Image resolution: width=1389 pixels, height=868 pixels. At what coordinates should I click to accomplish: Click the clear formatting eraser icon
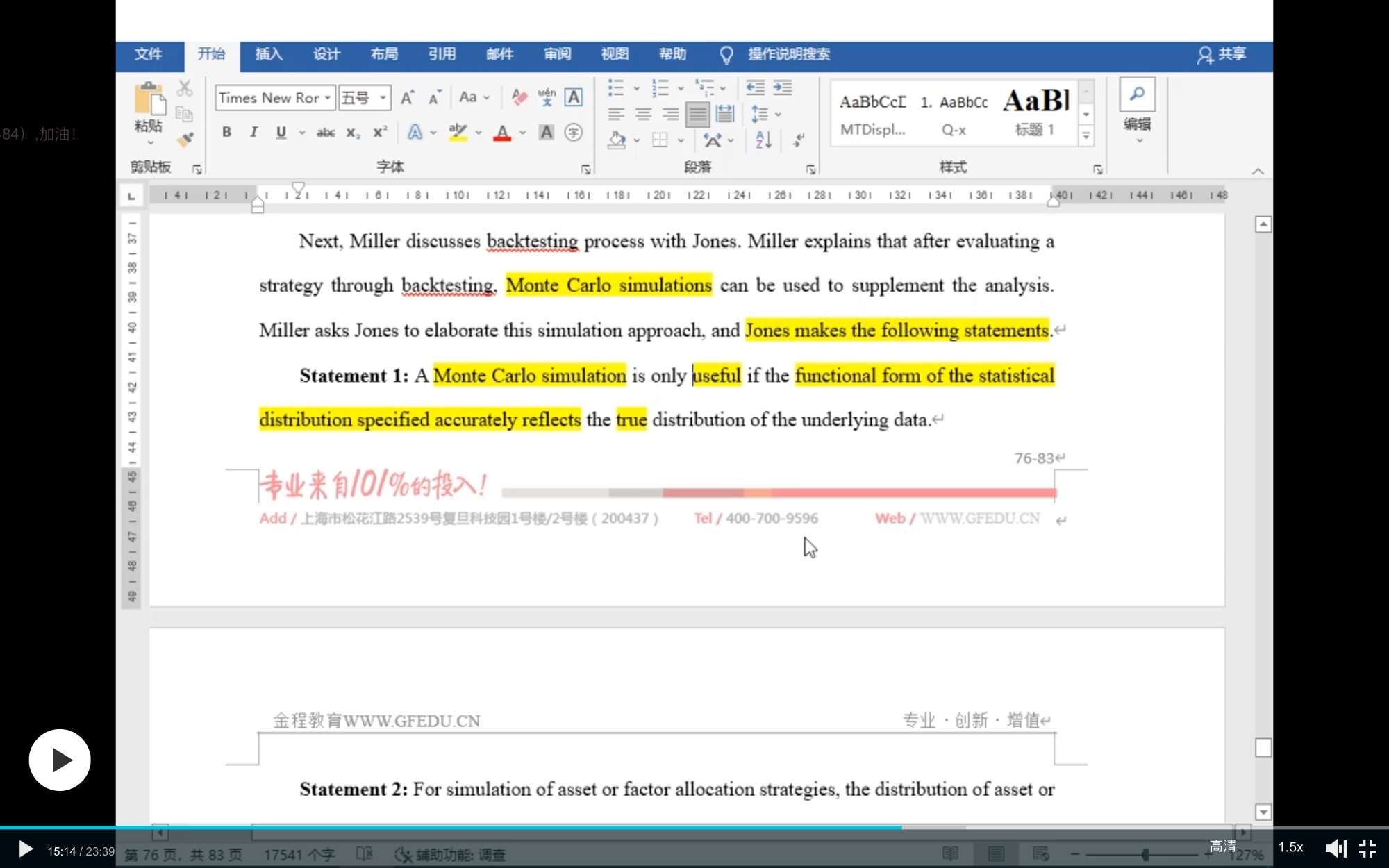[519, 97]
